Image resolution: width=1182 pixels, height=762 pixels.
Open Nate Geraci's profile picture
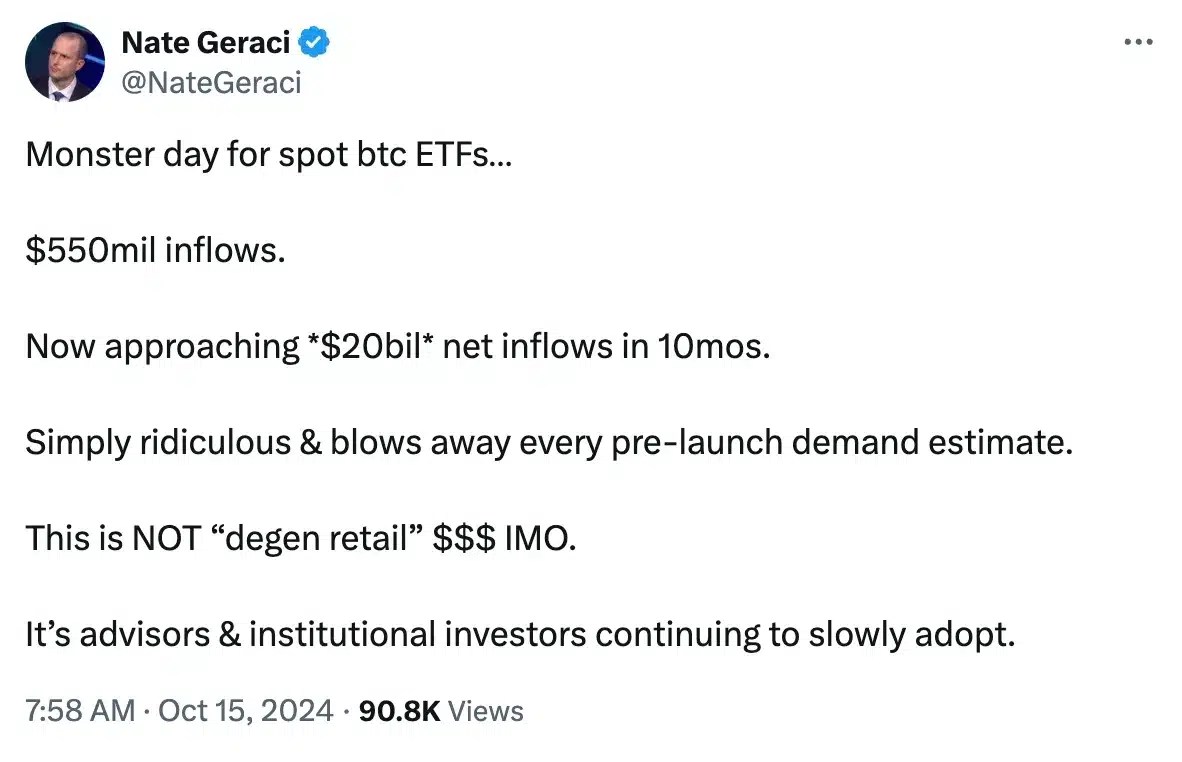pos(65,62)
